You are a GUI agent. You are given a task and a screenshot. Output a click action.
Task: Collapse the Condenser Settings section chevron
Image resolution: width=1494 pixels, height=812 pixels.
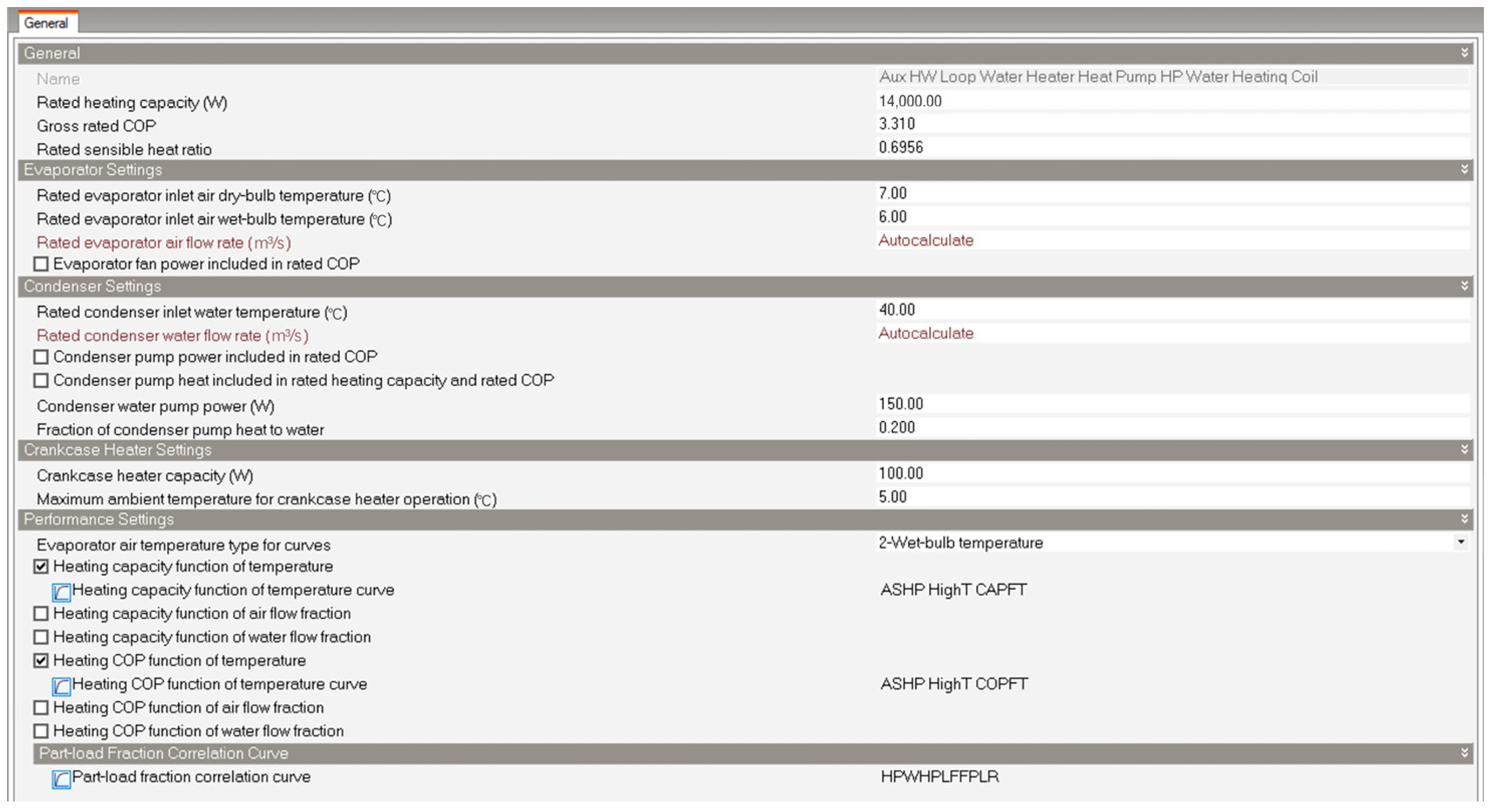click(1464, 286)
